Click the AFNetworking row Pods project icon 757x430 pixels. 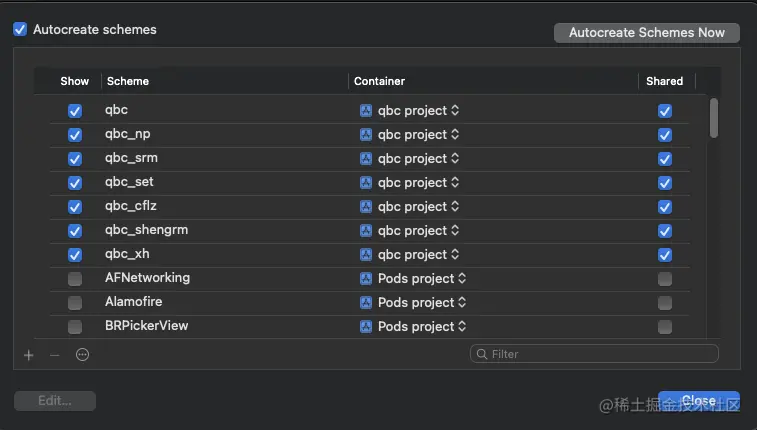(366, 278)
